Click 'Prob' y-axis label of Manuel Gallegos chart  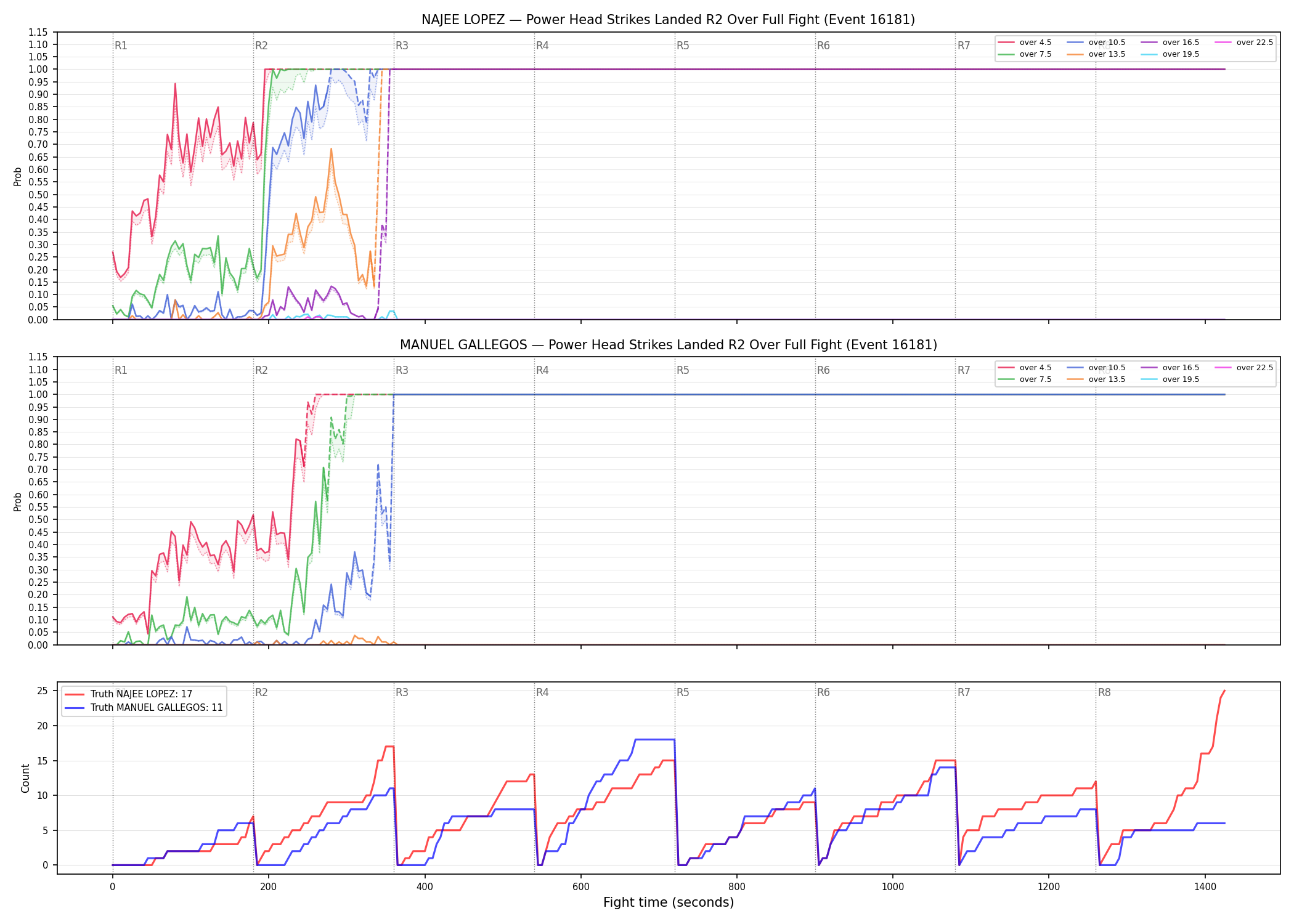tap(18, 501)
